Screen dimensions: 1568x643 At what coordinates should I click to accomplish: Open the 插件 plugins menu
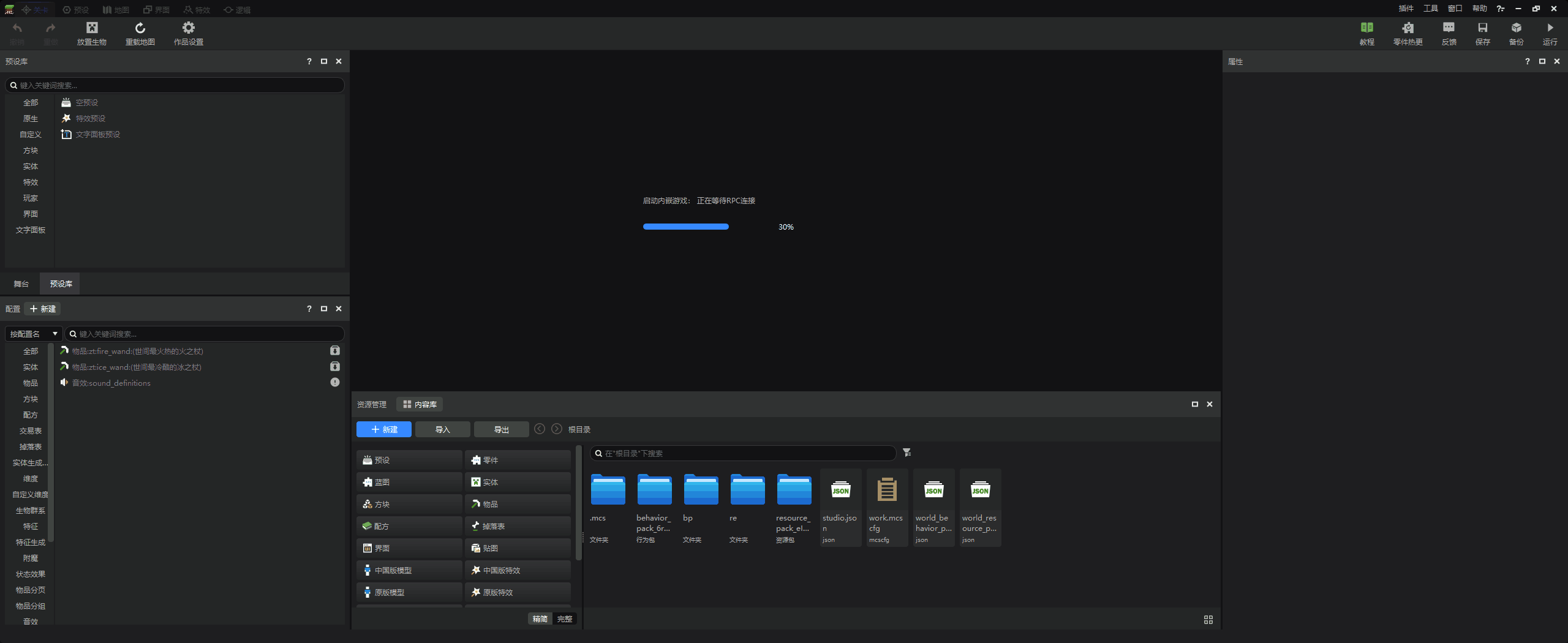tap(1406, 9)
